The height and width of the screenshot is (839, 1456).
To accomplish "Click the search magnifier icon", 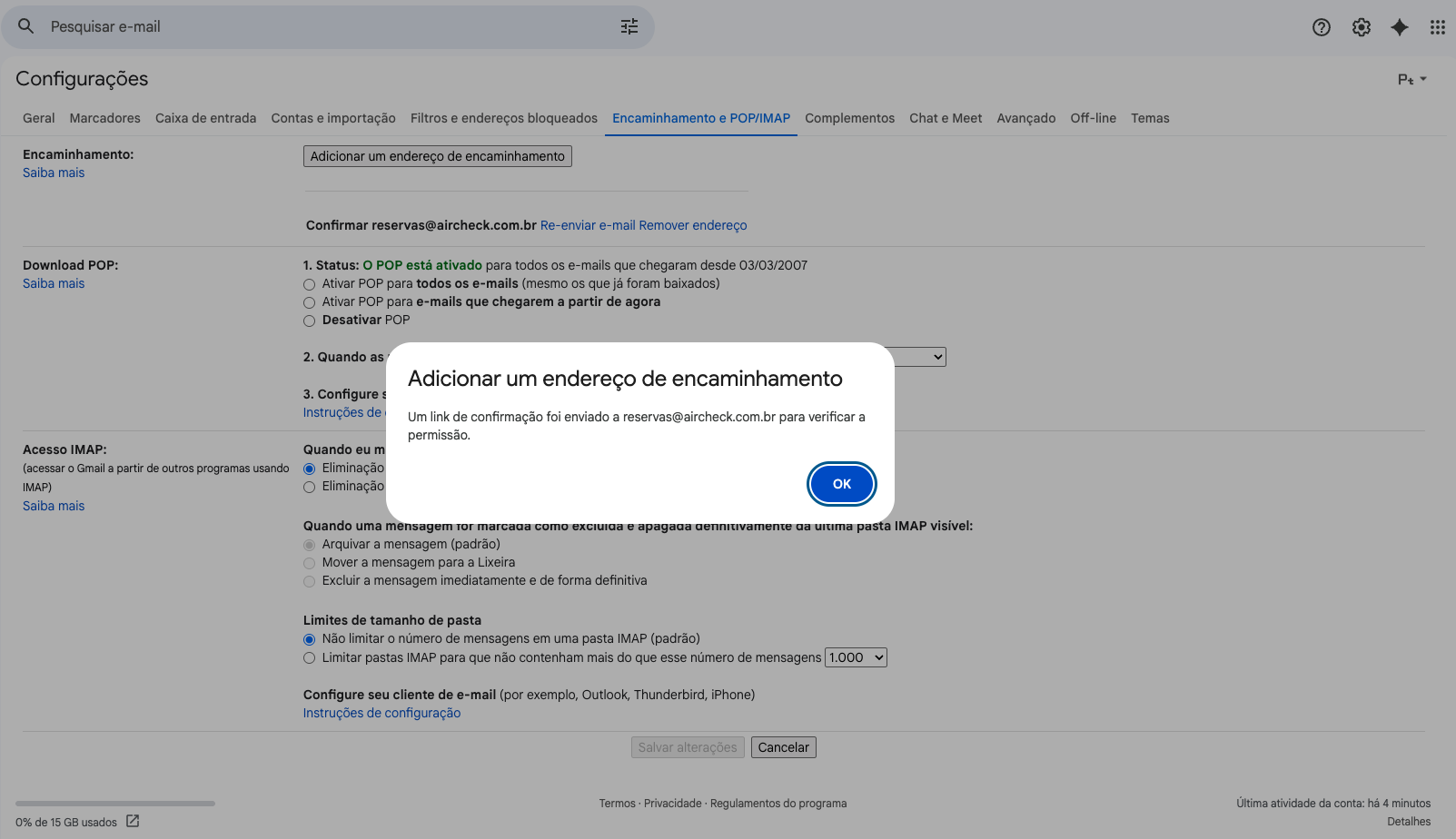I will click(x=25, y=26).
